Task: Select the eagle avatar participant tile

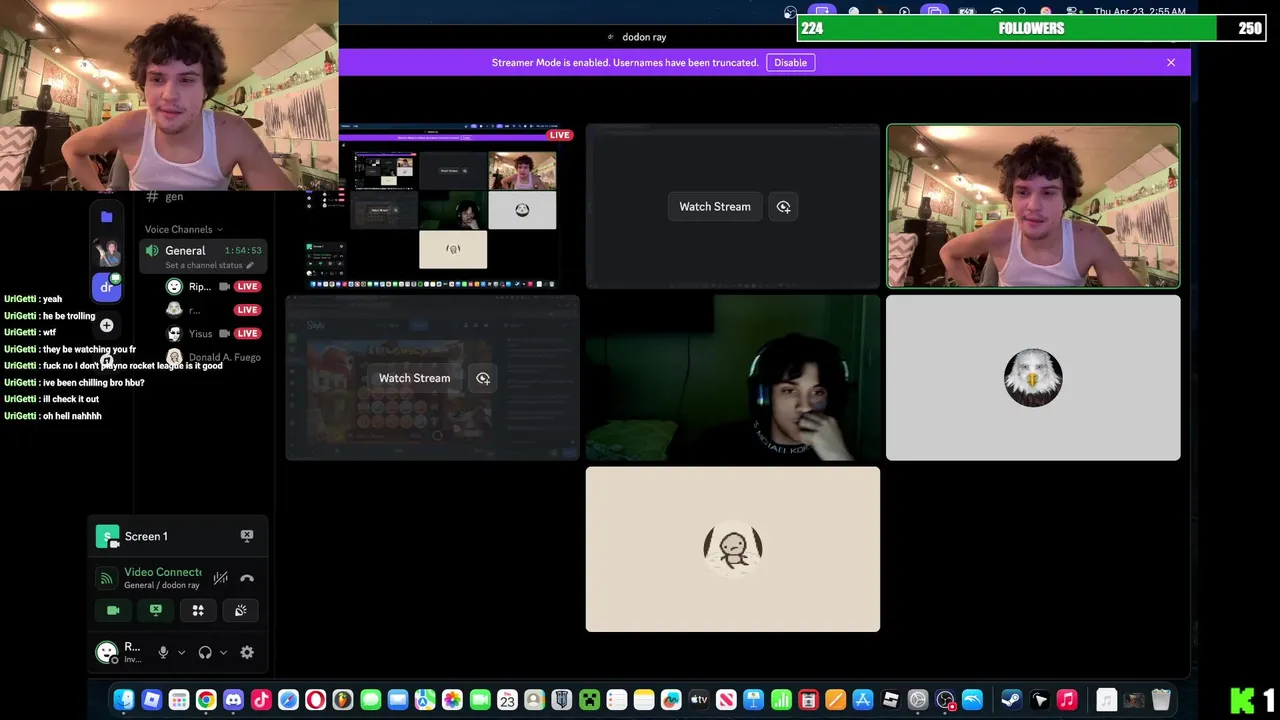Action: coord(1033,378)
